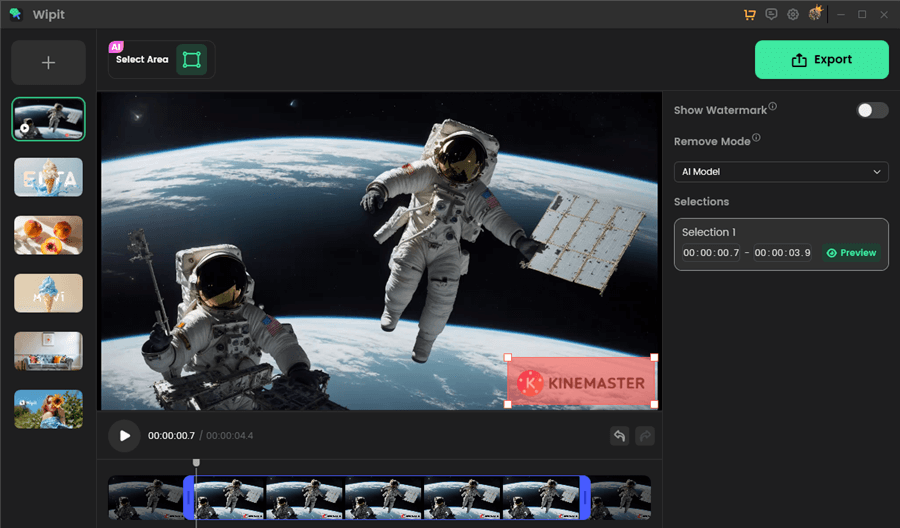Activate the Select Area rectangle tool

[191, 60]
